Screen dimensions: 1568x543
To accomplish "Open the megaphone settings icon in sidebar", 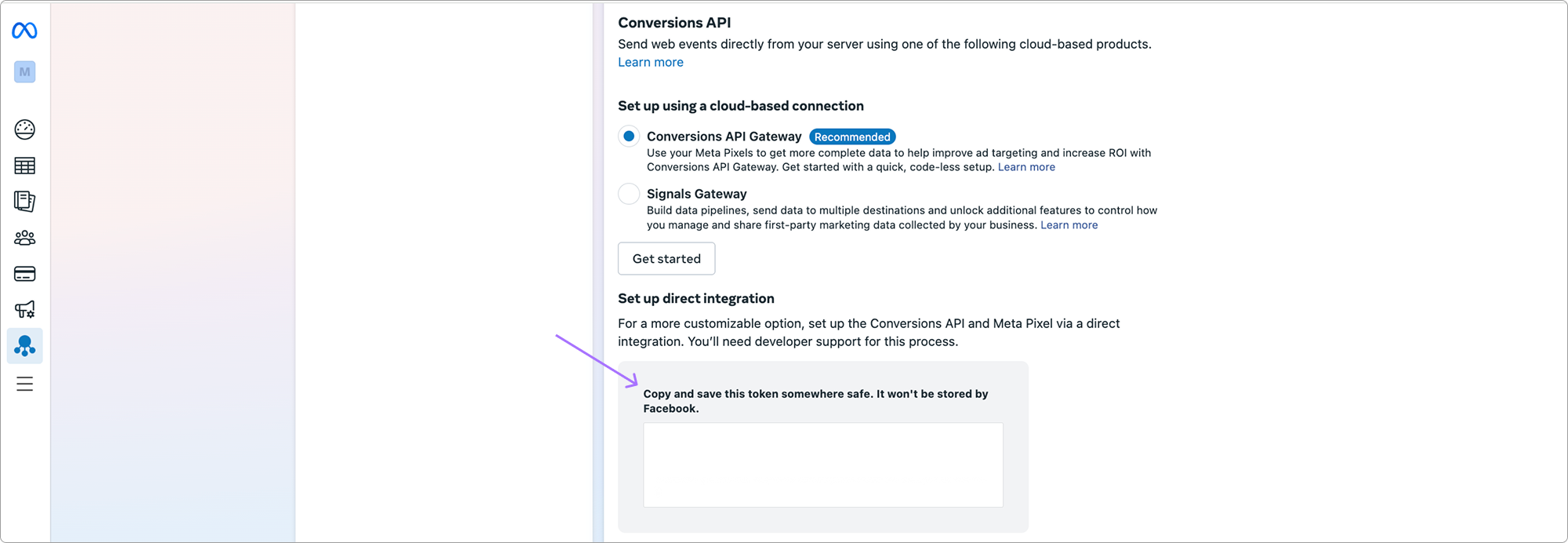I will pos(25,310).
